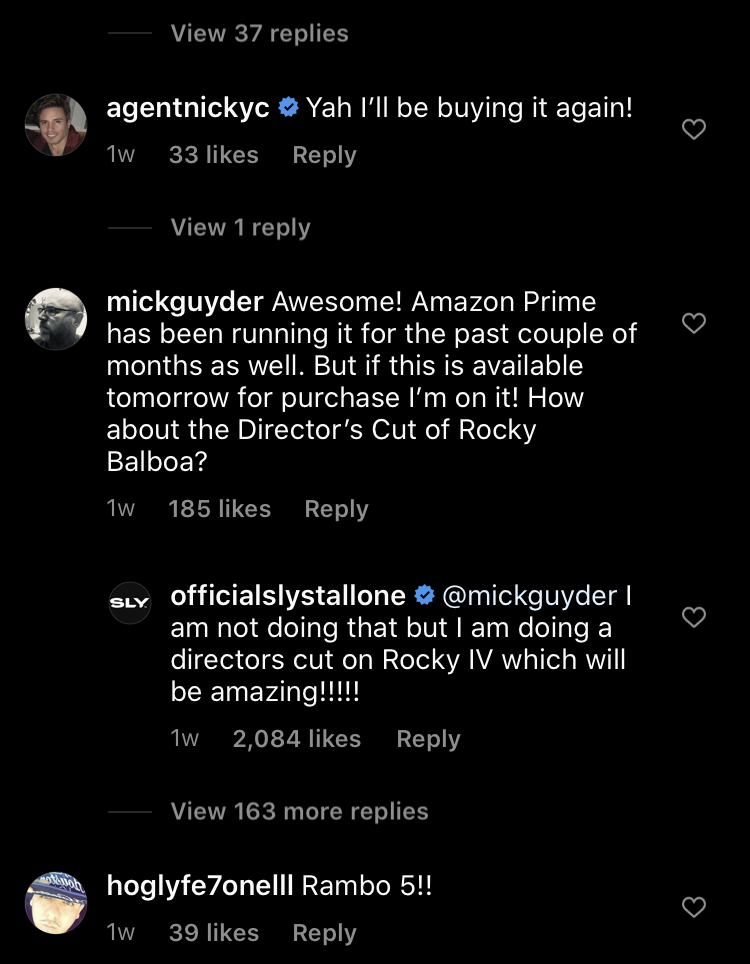Like mickguyder's comment with the heart

click(693, 323)
